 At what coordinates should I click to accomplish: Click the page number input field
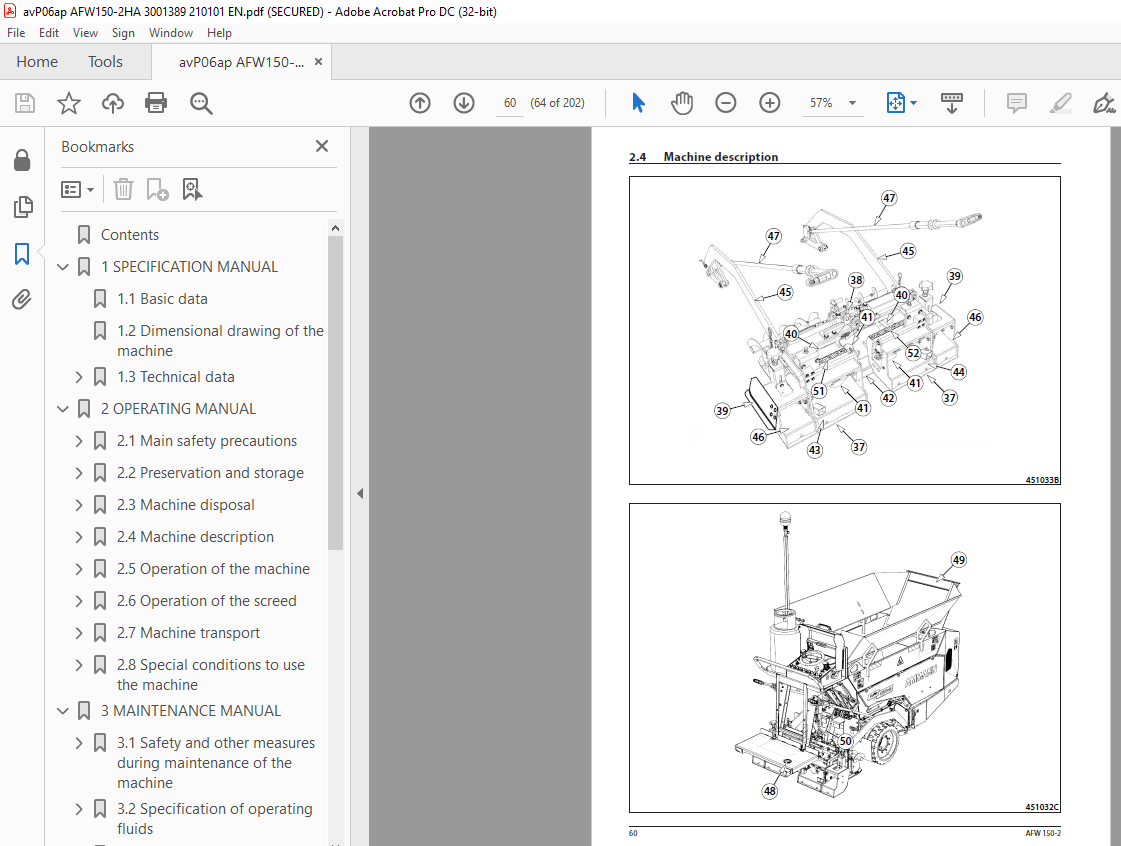click(x=510, y=103)
